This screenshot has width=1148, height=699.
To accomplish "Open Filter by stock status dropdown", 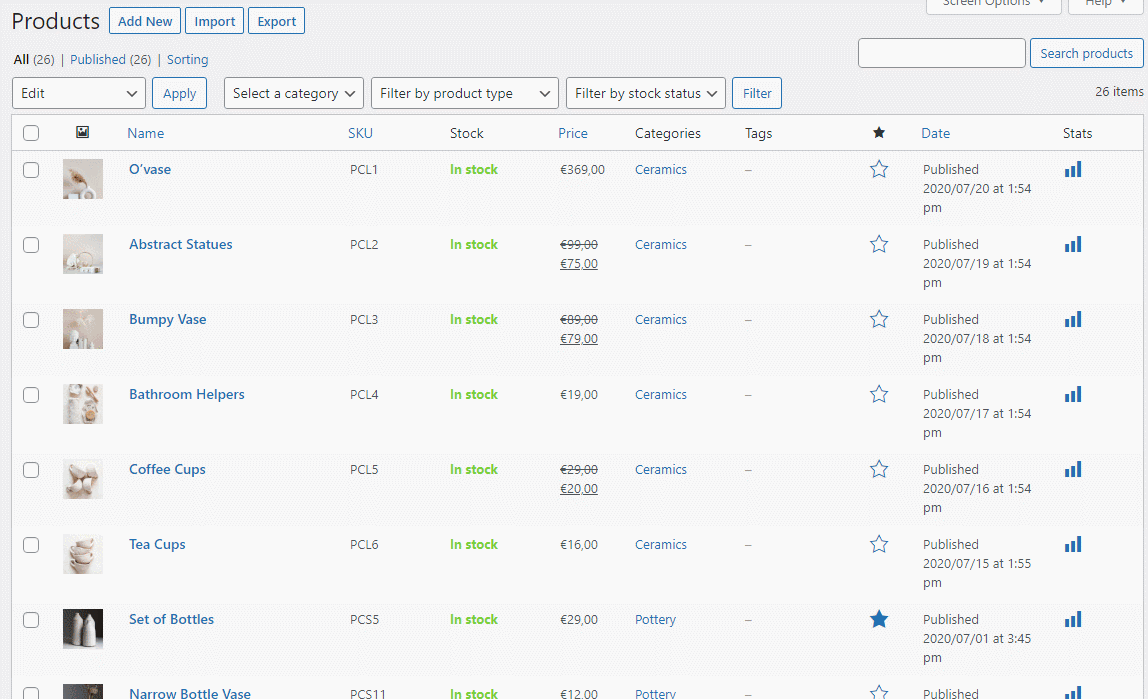I will [646, 93].
